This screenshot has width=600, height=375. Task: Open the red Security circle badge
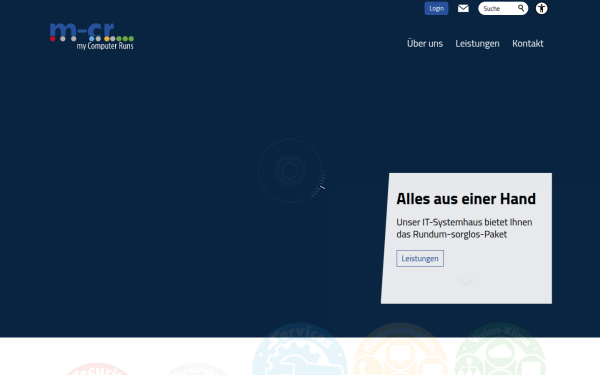(x=98, y=369)
